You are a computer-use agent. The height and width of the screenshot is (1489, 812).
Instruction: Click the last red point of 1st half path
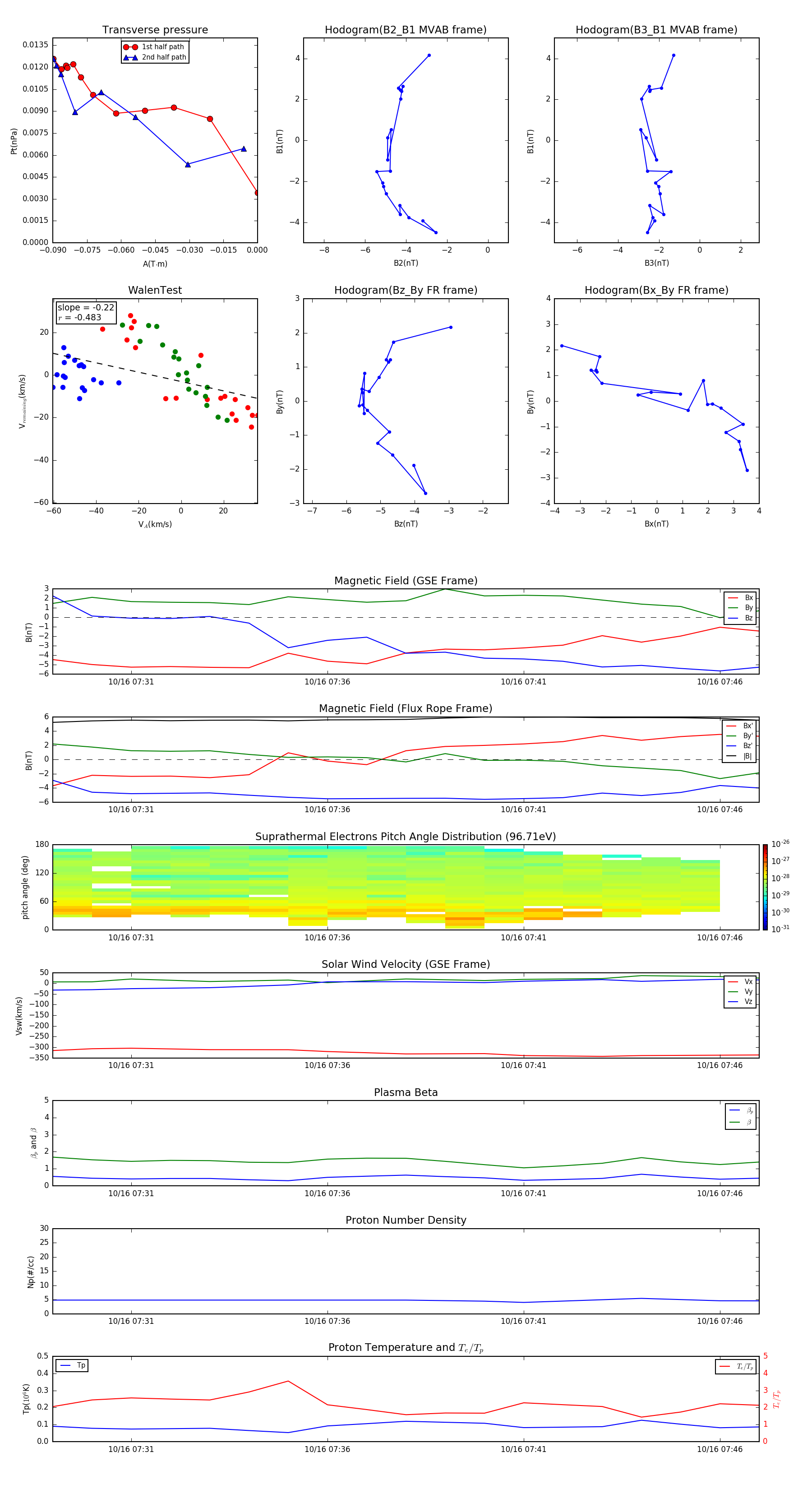click(257, 193)
